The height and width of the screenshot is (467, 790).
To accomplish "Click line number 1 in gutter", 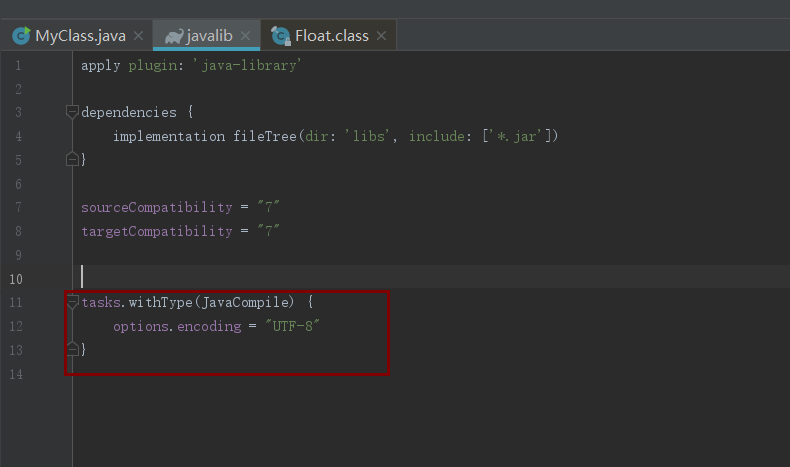I will [18, 65].
